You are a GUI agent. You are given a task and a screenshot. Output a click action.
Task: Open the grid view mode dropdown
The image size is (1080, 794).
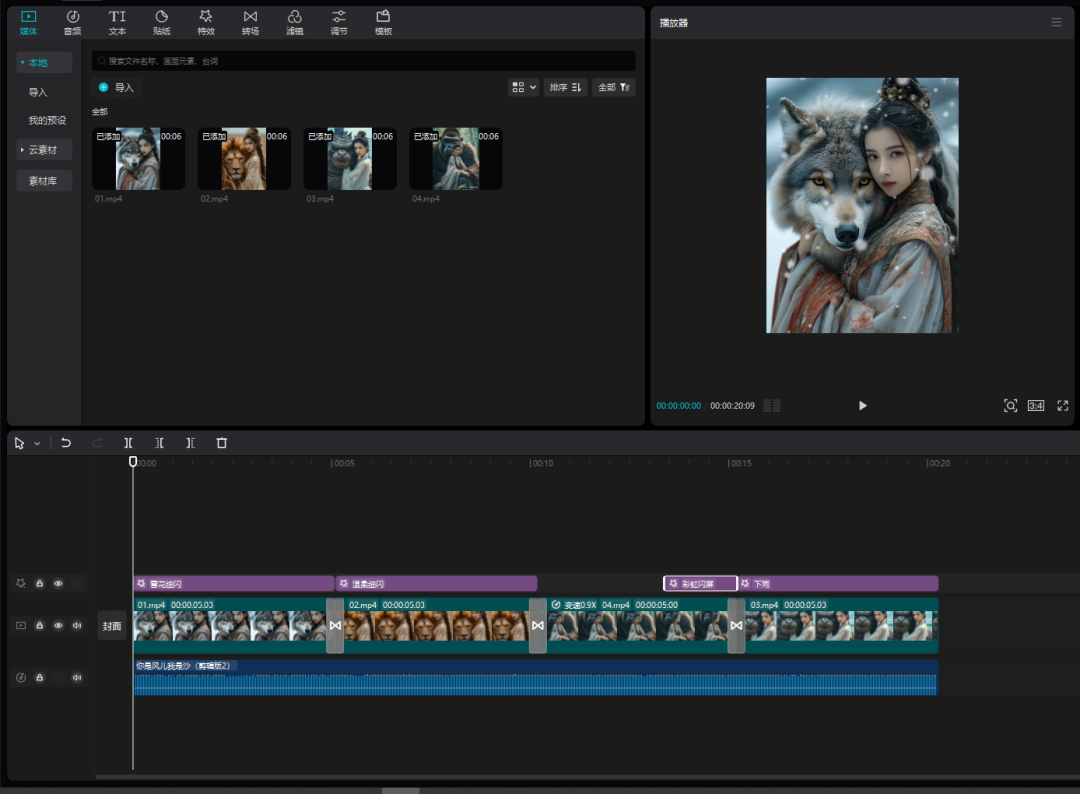523,87
